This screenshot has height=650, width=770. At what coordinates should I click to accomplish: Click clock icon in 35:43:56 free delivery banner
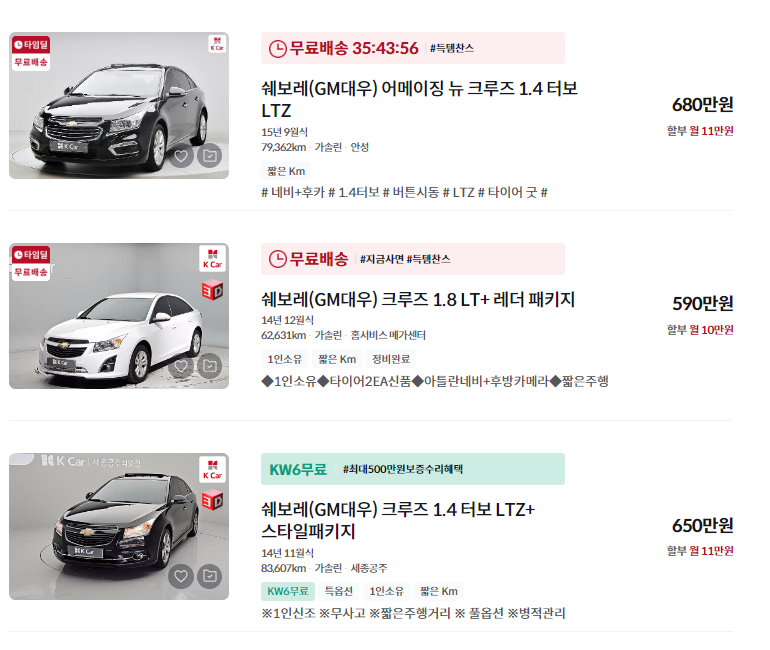pyautogui.click(x=277, y=49)
